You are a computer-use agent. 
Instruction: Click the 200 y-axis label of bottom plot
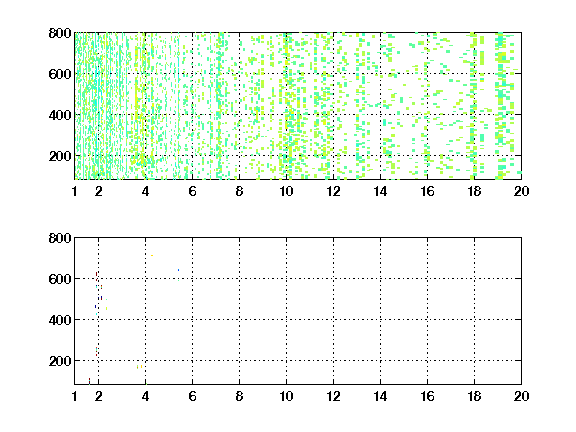[x=60, y=361]
